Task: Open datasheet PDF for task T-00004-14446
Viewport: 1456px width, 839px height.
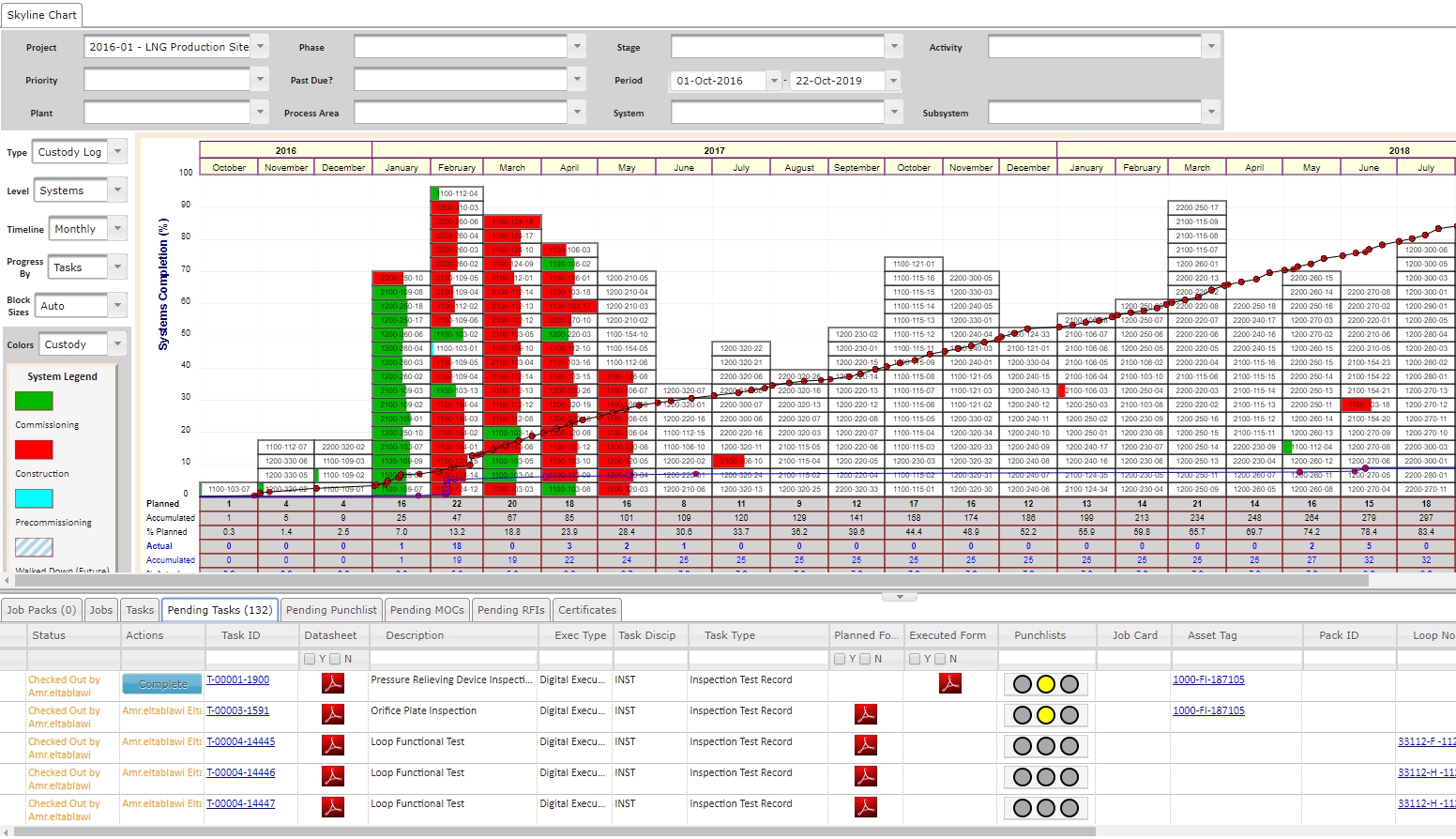Action: 333,776
